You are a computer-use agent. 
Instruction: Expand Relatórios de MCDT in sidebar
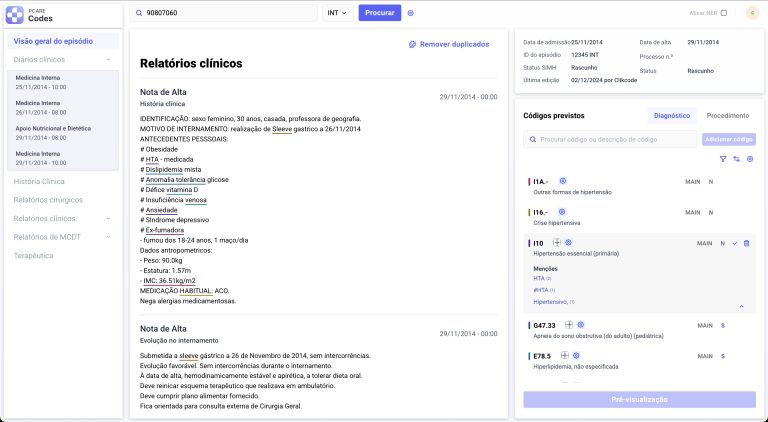107,237
